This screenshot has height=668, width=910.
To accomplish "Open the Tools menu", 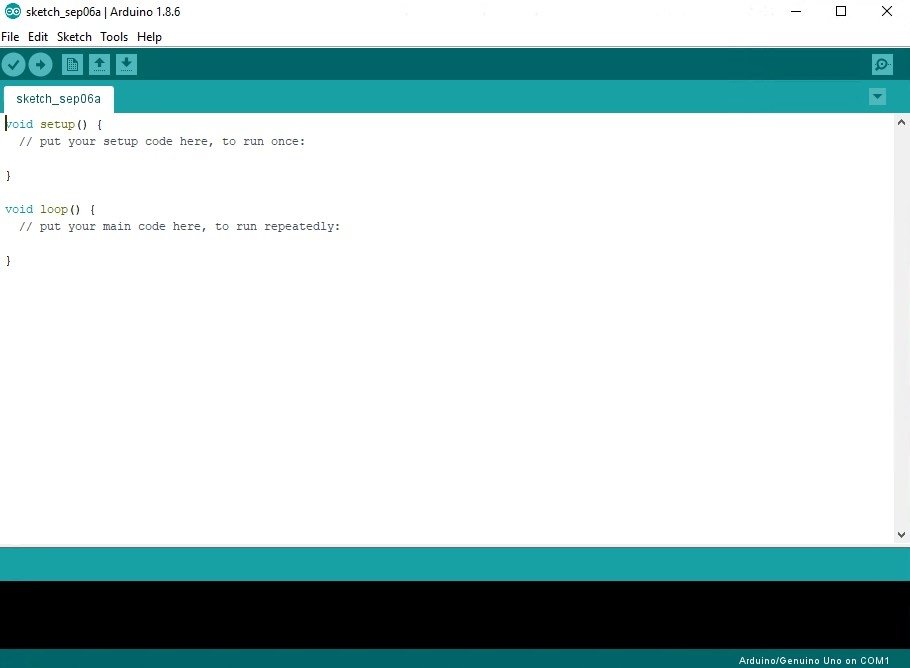I will coord(113,37).
